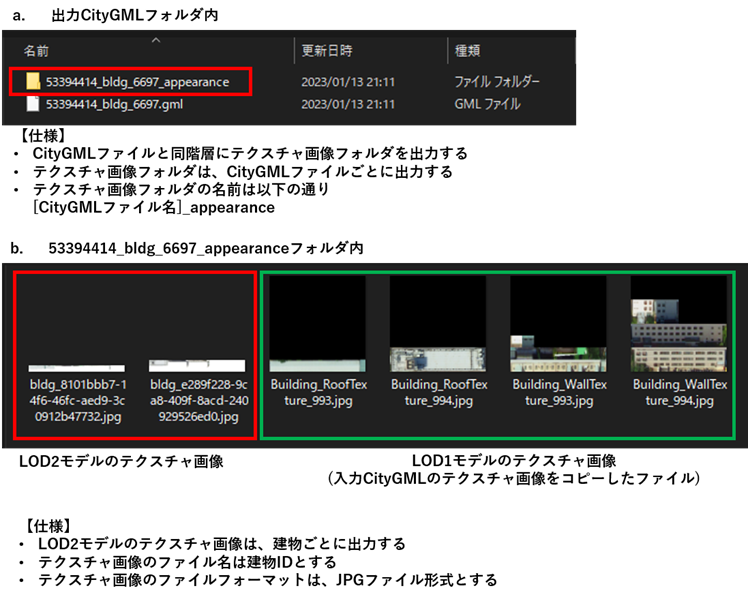The image size is (748, 599).
Task: Open Building_WallTexture_993.jpg thumbnail
Action: [558, 324]
